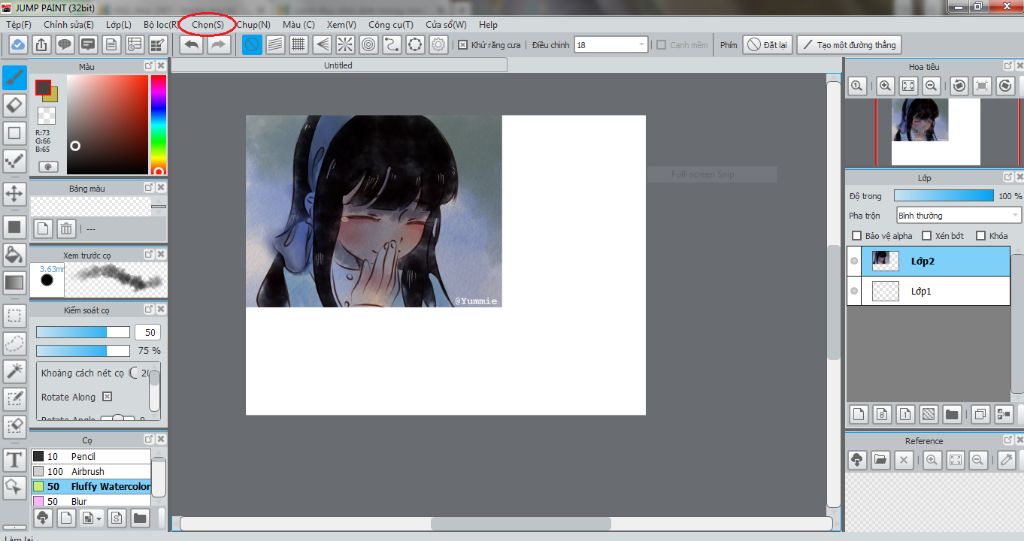Delete the selected color palette entry

click(66, 228)
